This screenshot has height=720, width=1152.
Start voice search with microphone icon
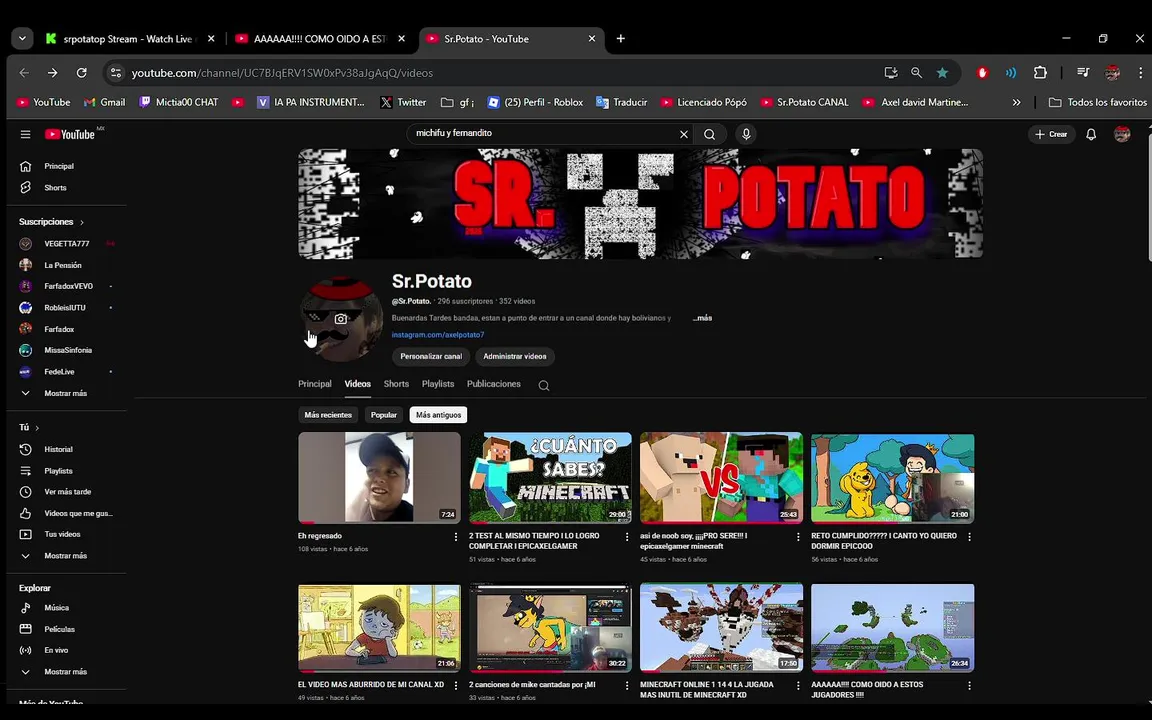[746, 134]
